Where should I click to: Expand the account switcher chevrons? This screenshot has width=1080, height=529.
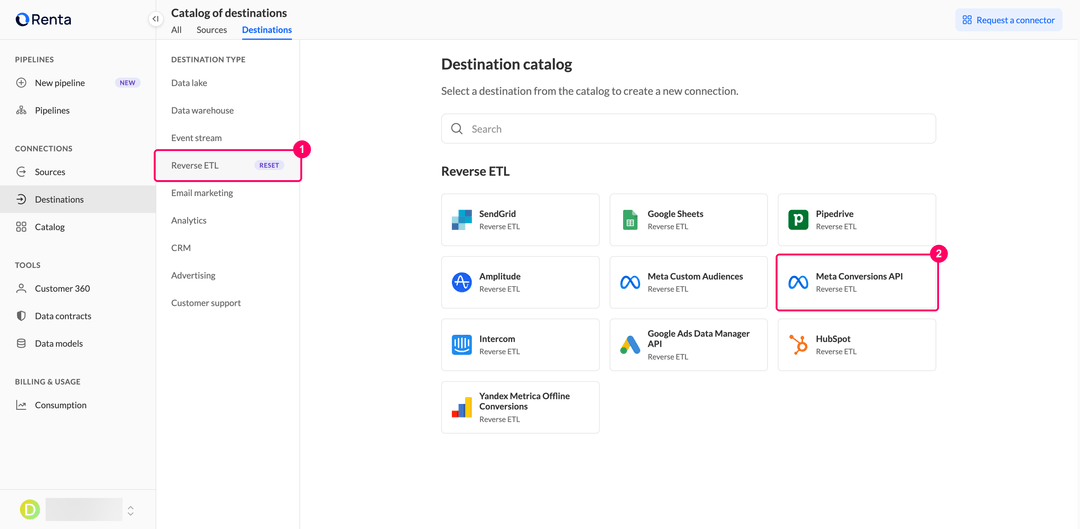tap(131, 510)
